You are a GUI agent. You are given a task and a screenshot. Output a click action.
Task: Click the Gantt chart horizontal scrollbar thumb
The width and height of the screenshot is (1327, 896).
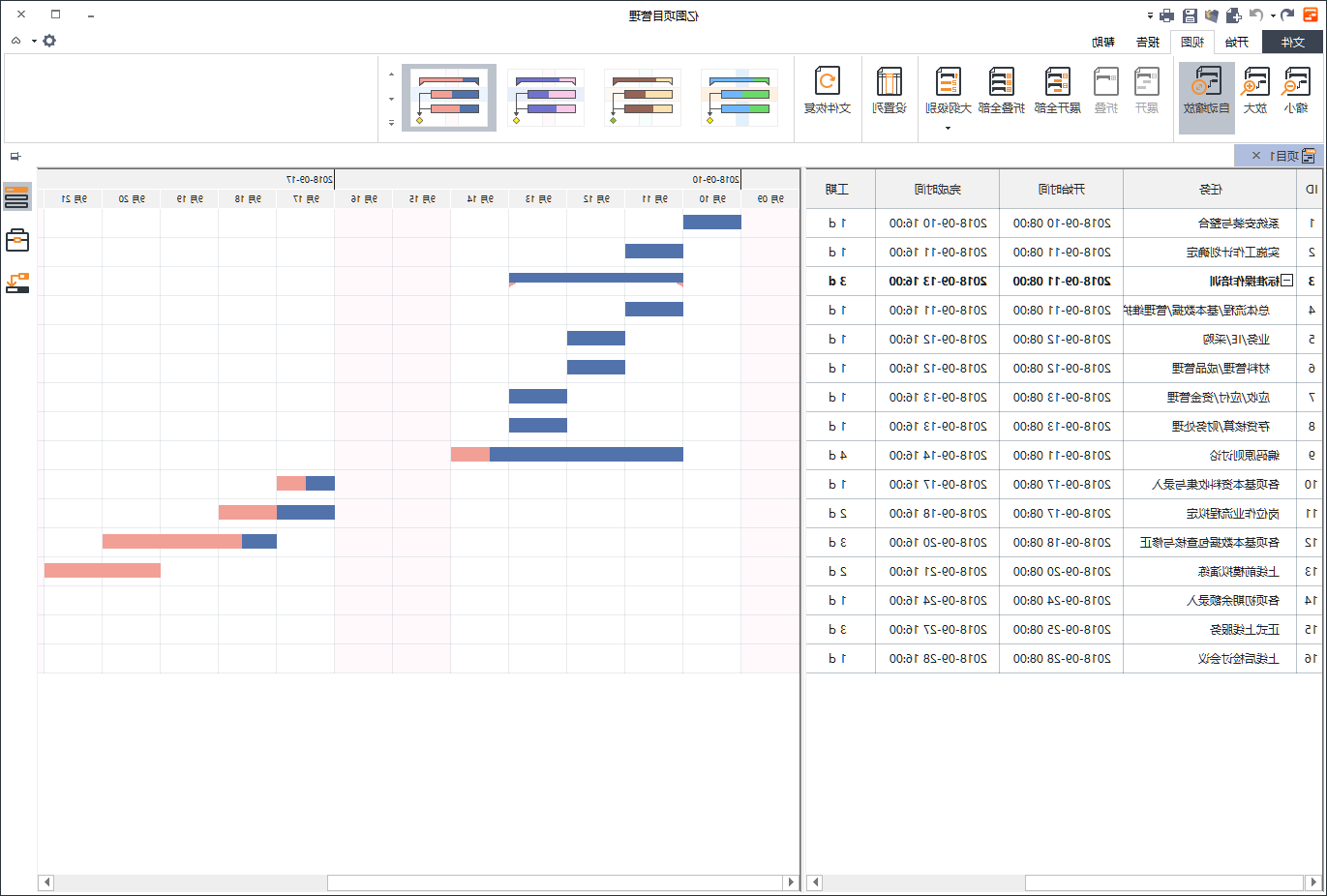[555, 882]
